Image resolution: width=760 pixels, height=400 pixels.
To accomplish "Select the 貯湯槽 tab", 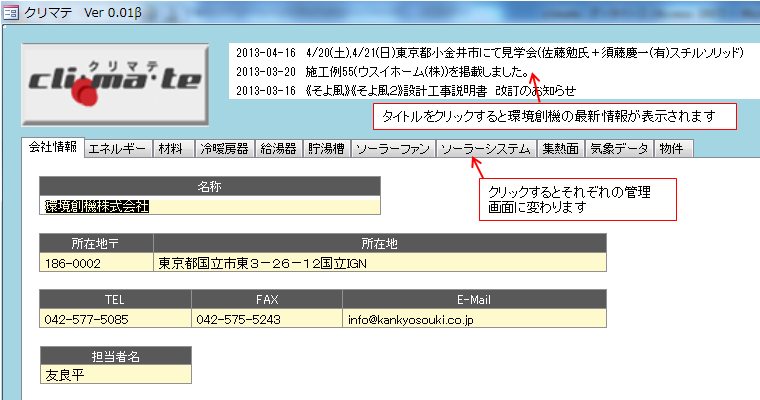I will (327, 149).
